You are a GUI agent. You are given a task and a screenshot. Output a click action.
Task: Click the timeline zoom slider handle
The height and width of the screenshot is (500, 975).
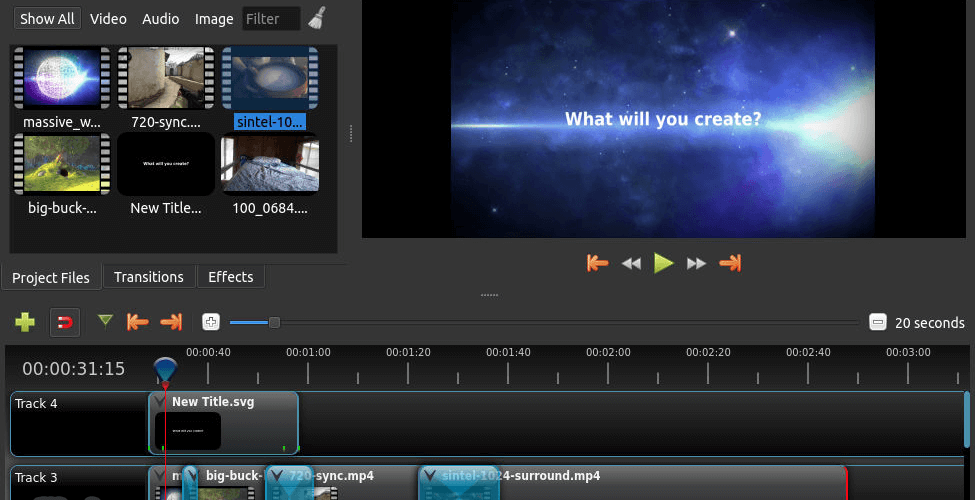pyautogui.click(x=274, y=322)
